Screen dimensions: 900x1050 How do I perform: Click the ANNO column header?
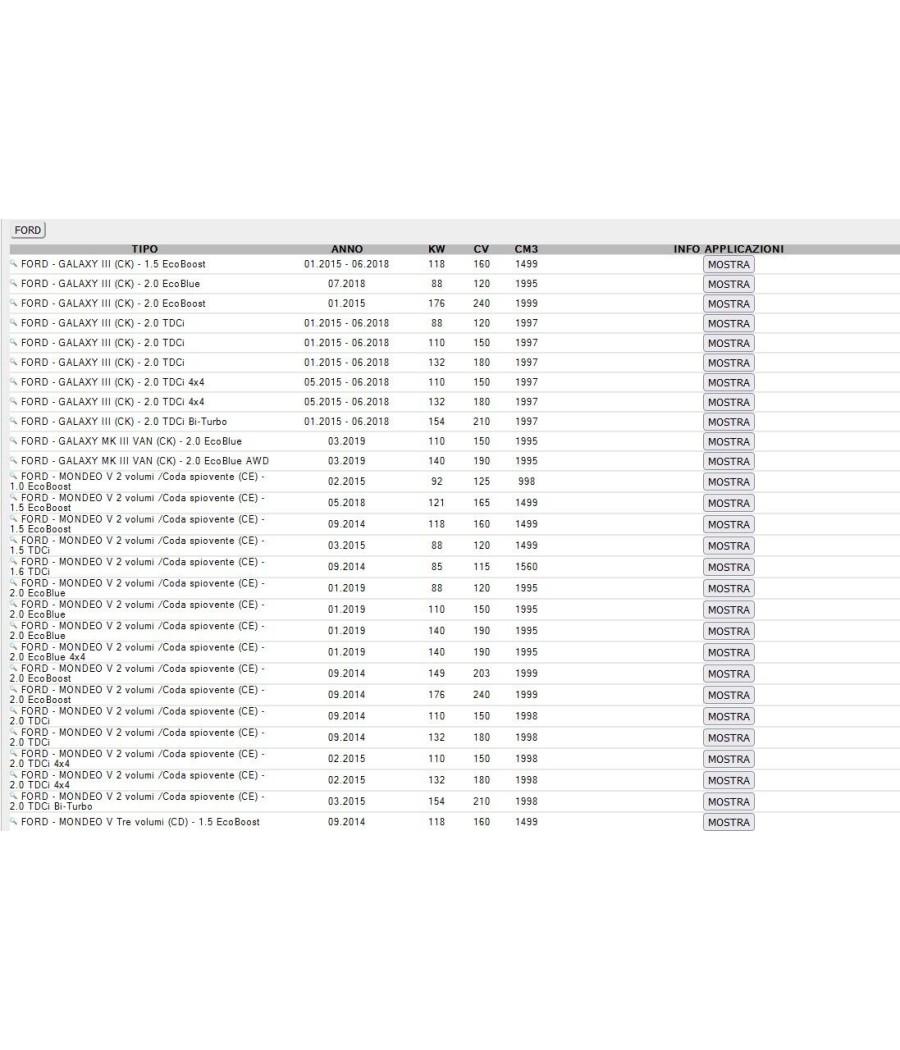click(347, 249)
